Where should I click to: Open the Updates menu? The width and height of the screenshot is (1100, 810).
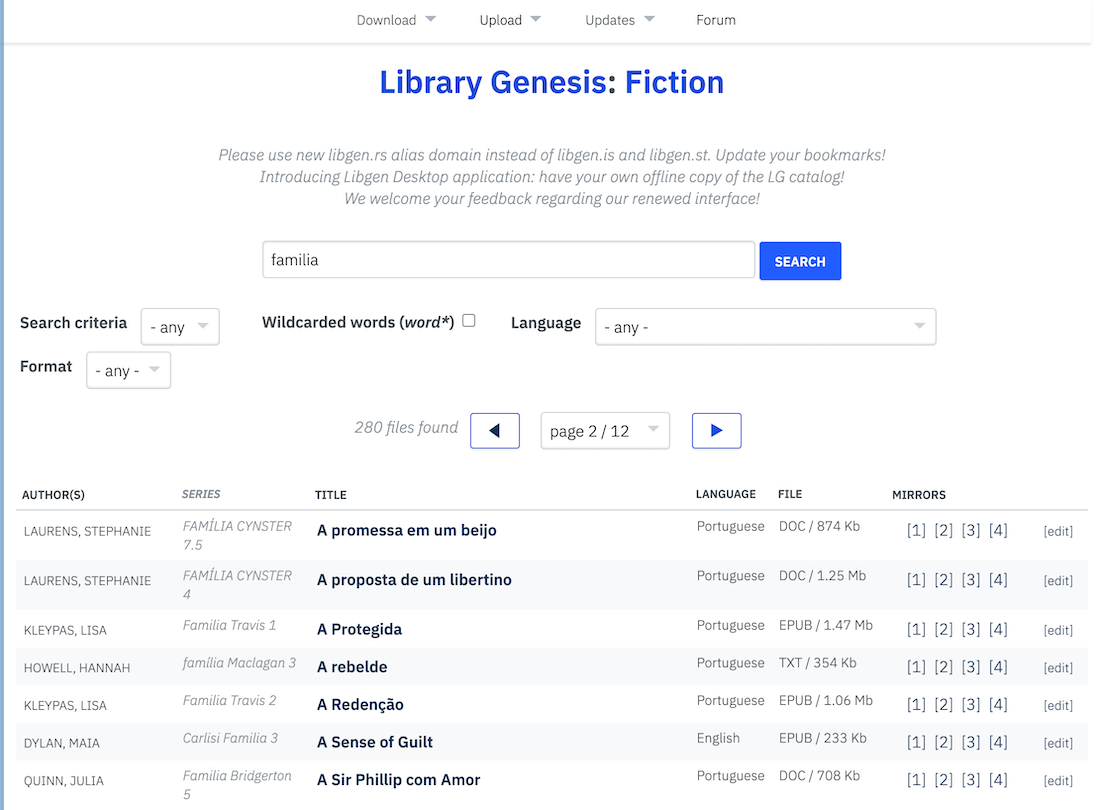pyautogui.click(x=619, y=19)
